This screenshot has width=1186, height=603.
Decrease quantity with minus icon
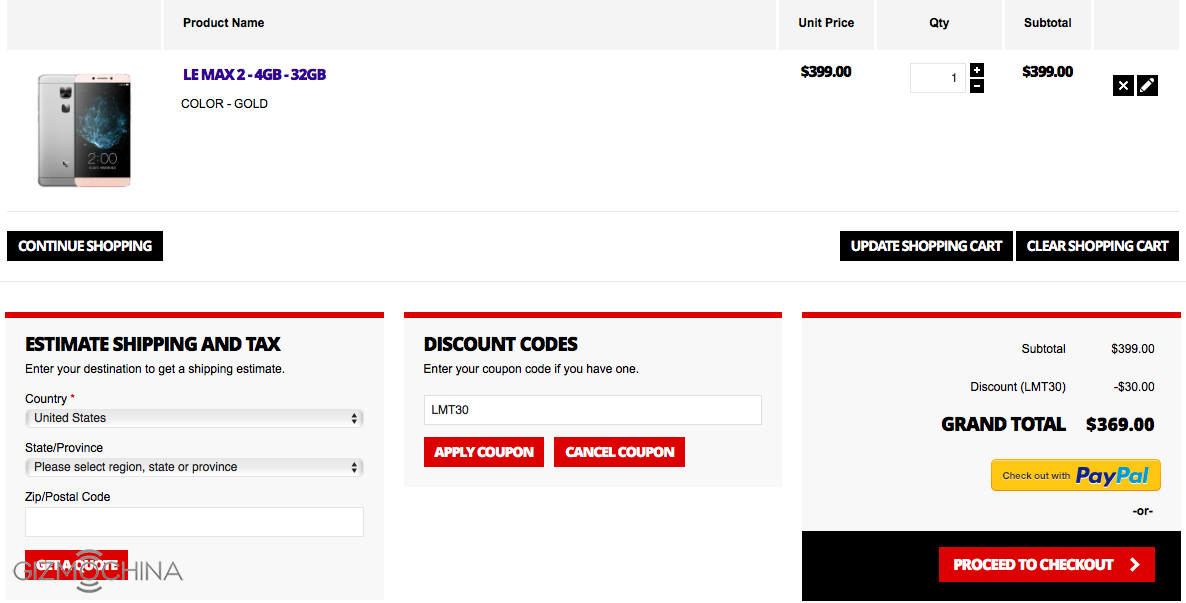[x=977, y=86]
